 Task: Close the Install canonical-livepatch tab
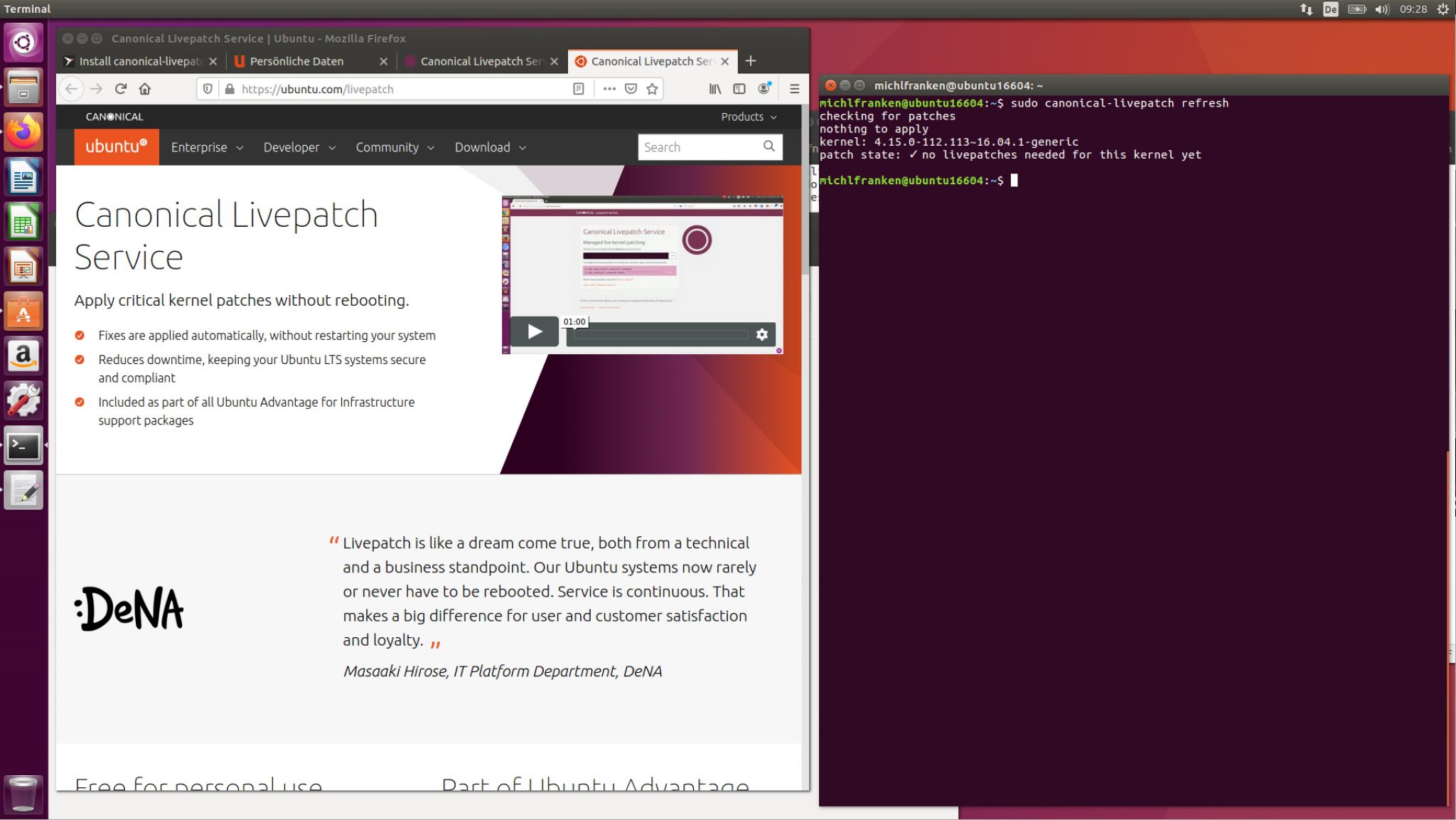[x=213, y=61]
